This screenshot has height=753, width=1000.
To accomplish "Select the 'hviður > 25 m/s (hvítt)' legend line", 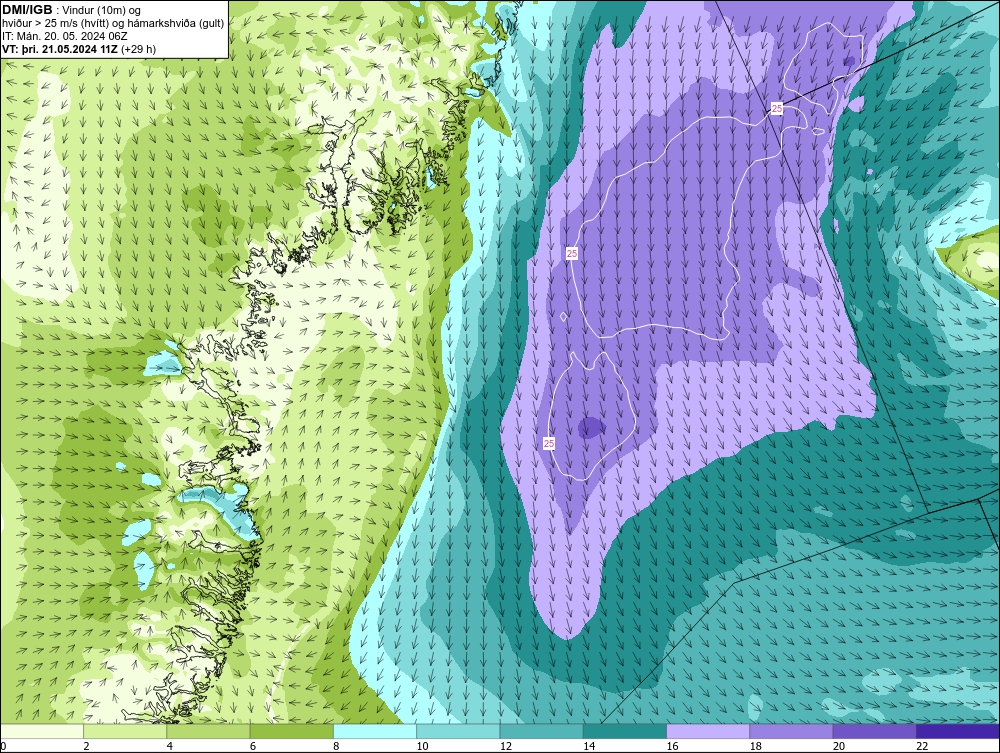I will point(56,23).
